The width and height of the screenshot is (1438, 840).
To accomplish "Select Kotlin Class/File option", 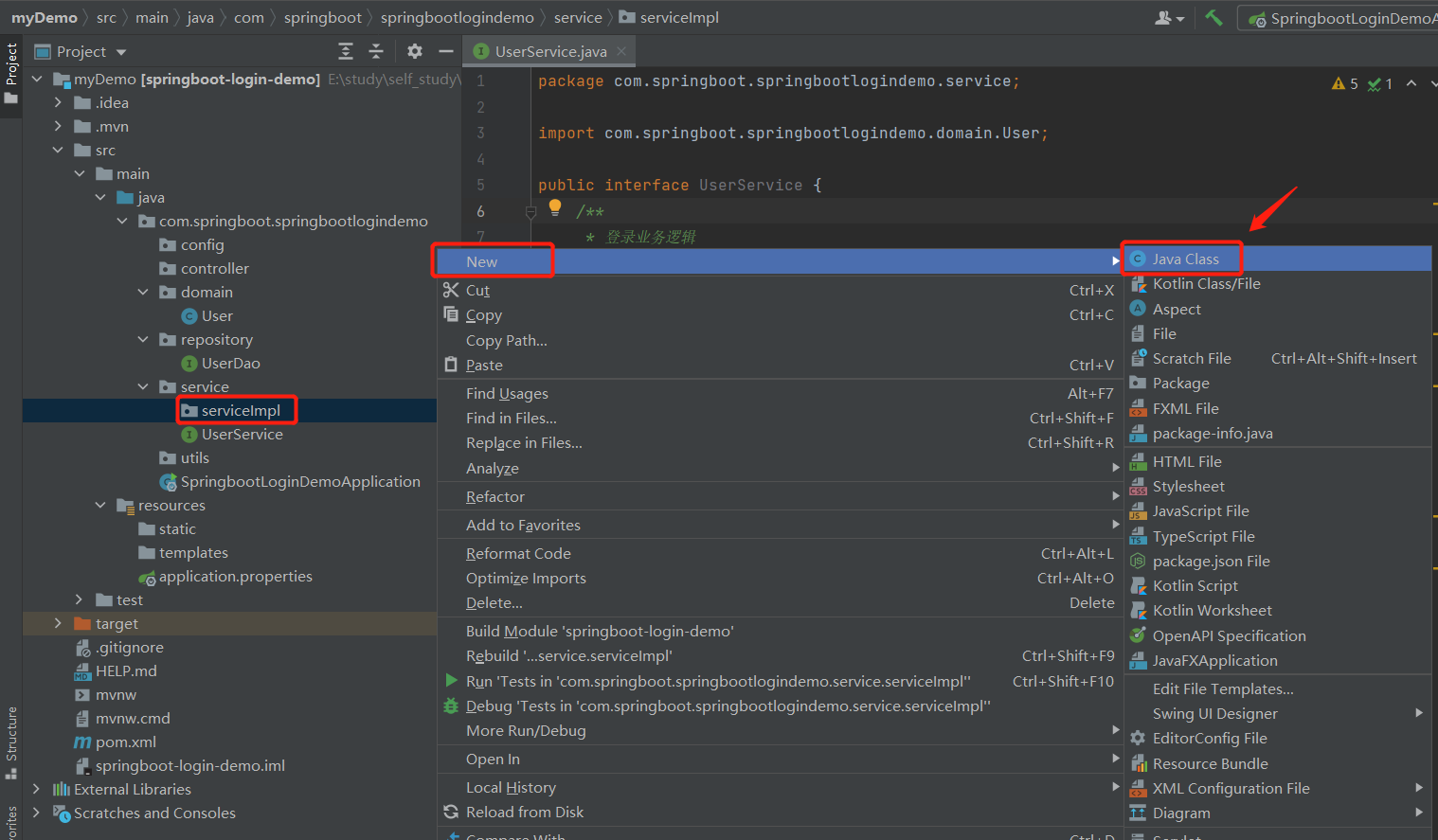I will (x=1277, y=283).
